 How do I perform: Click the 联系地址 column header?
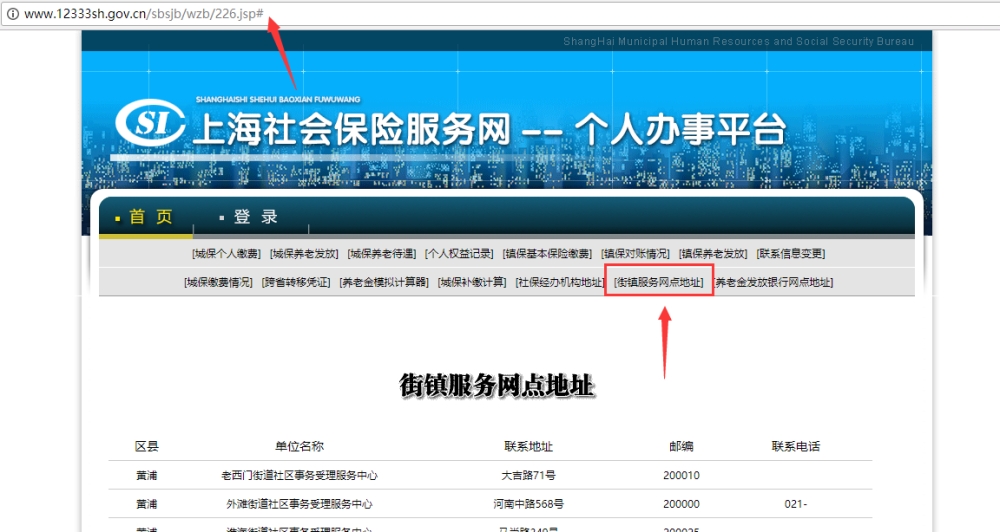tap(528, 447)
